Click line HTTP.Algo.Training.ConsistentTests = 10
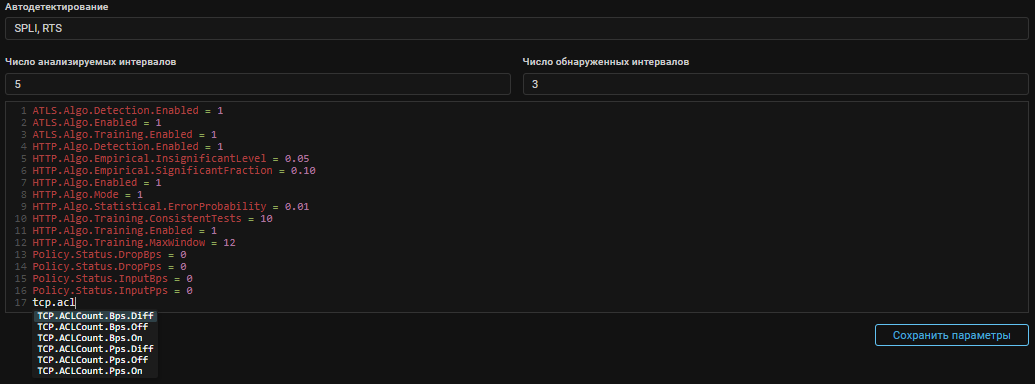 tap(152, 218)
